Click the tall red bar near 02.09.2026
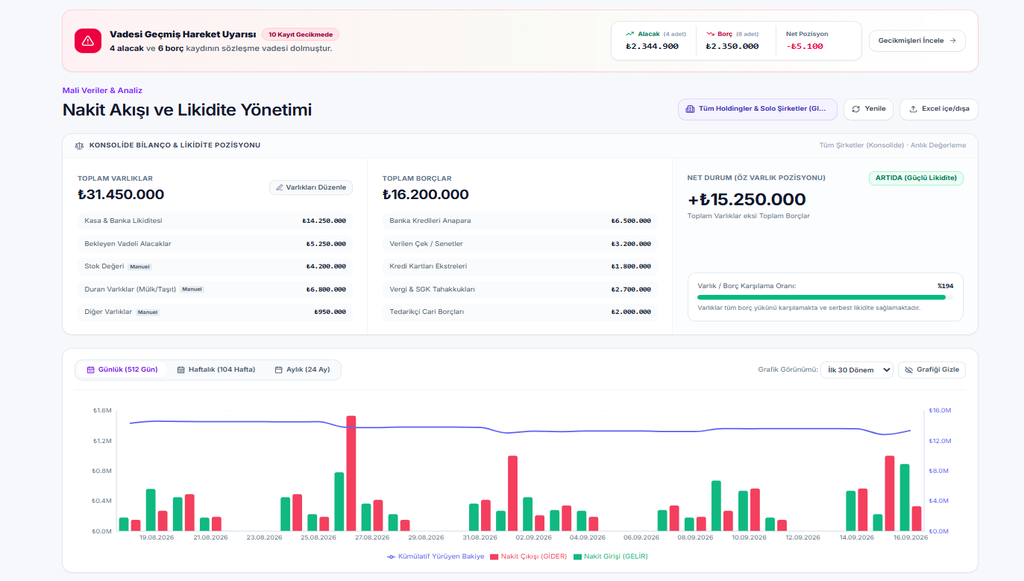 (x=513, y=493)
